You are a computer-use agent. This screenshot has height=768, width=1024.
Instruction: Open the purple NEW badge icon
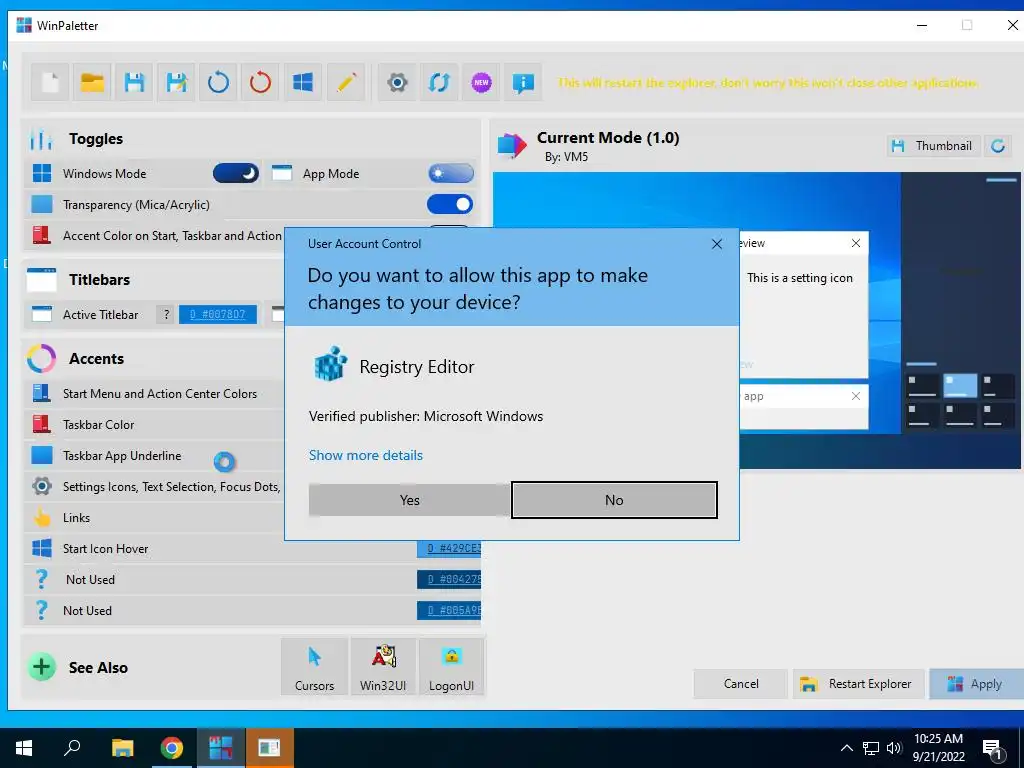coord(481,83)
